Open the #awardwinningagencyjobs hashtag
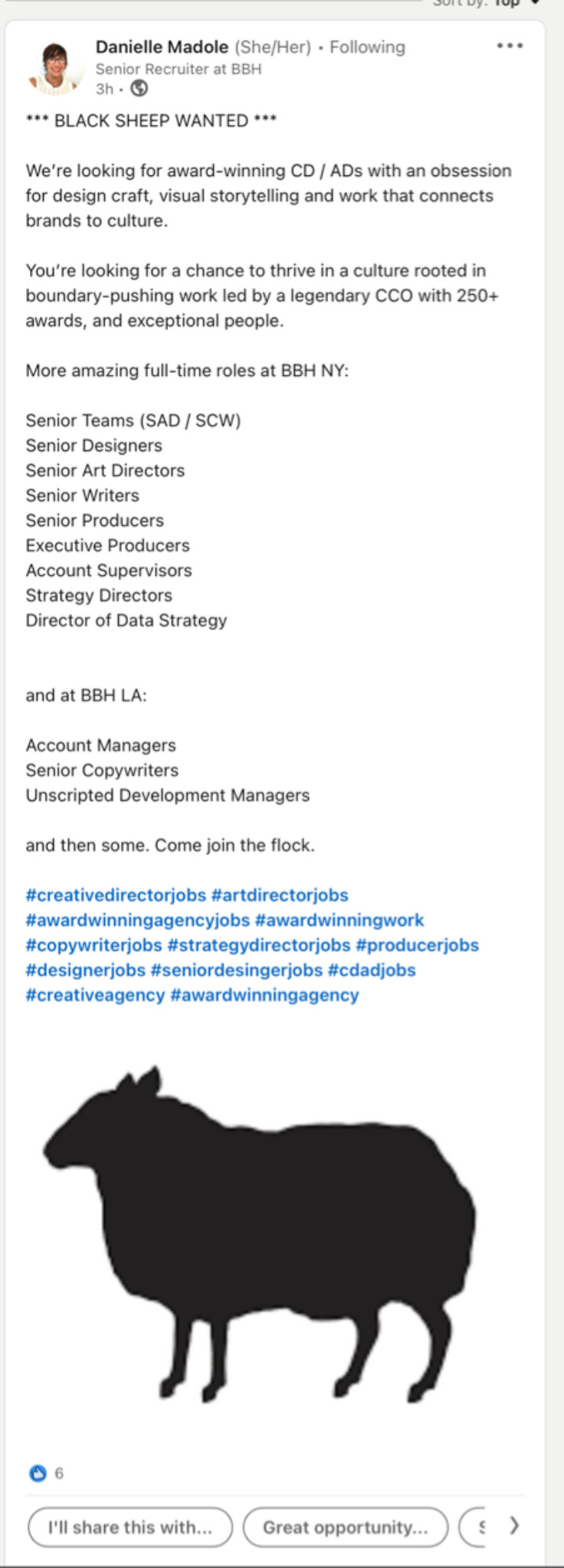The width and height of the screenshot is (564, 1568). click(x=138, y=920)
